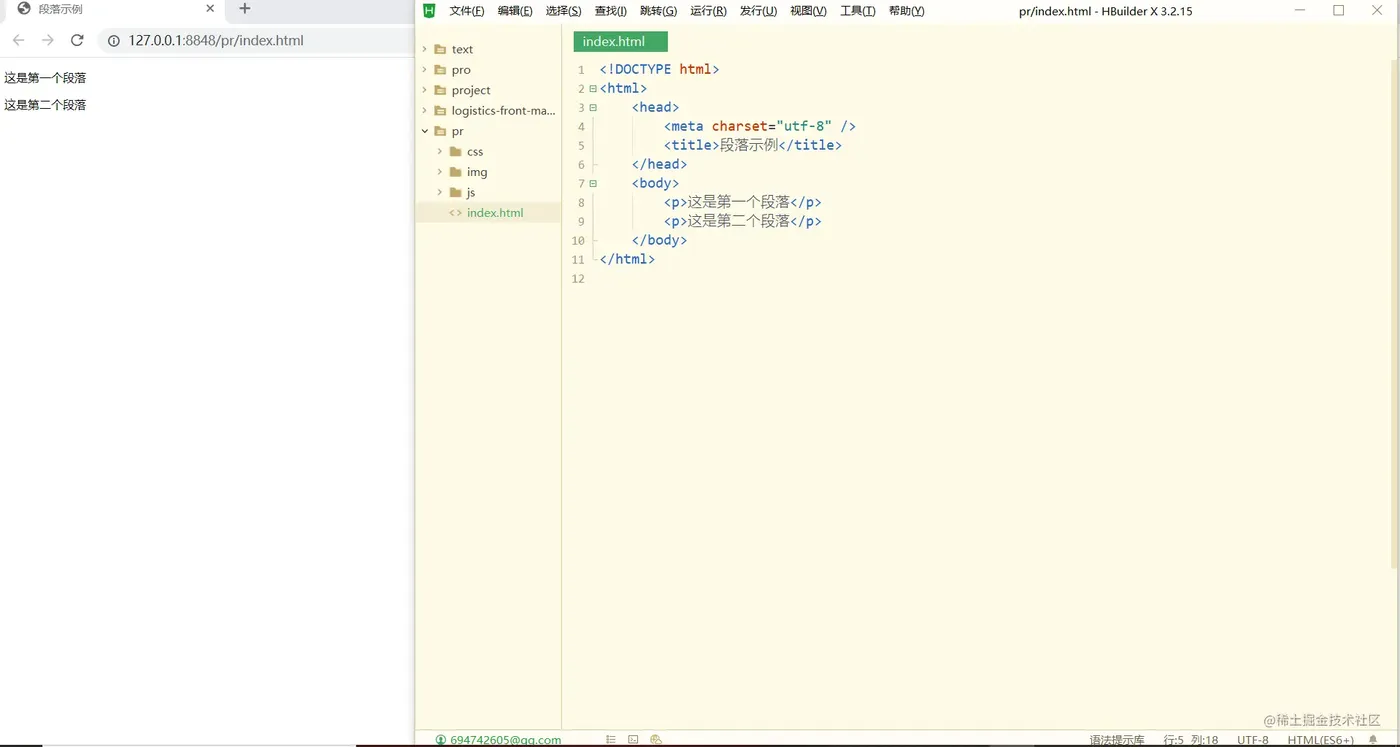Fold the head block on line 3

click(593, 107)
